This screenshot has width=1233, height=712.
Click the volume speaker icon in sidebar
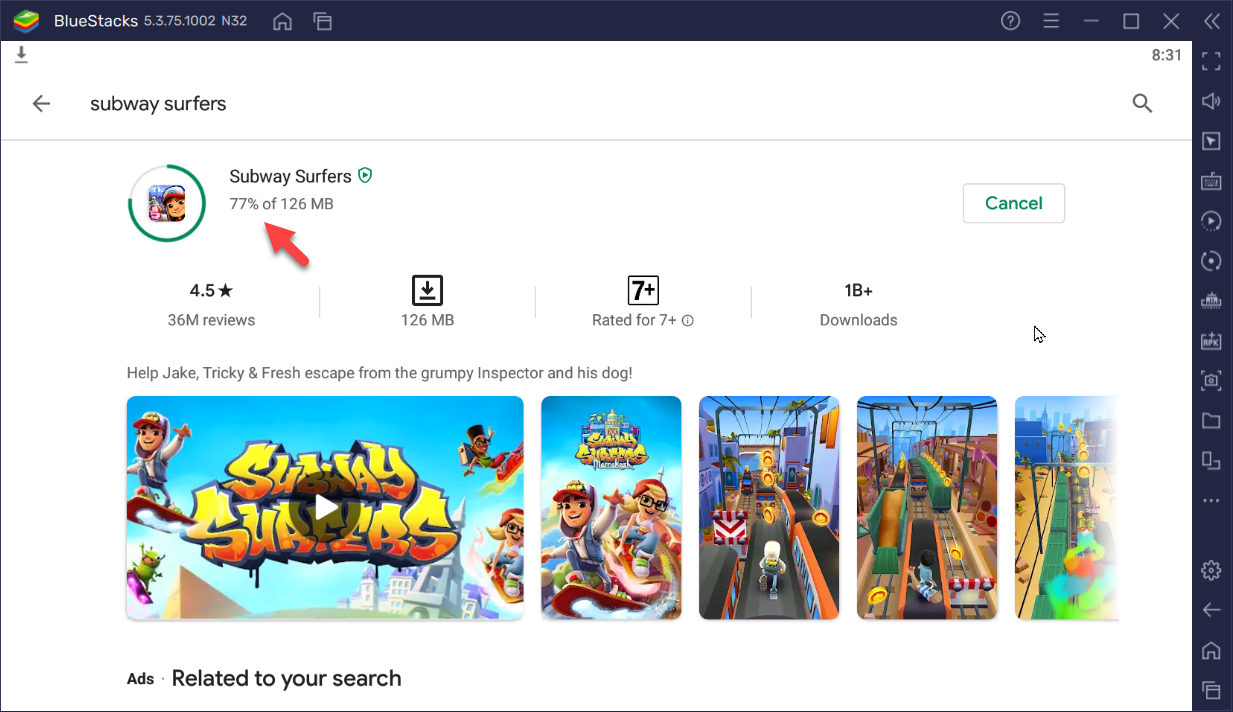point(1211,101)
